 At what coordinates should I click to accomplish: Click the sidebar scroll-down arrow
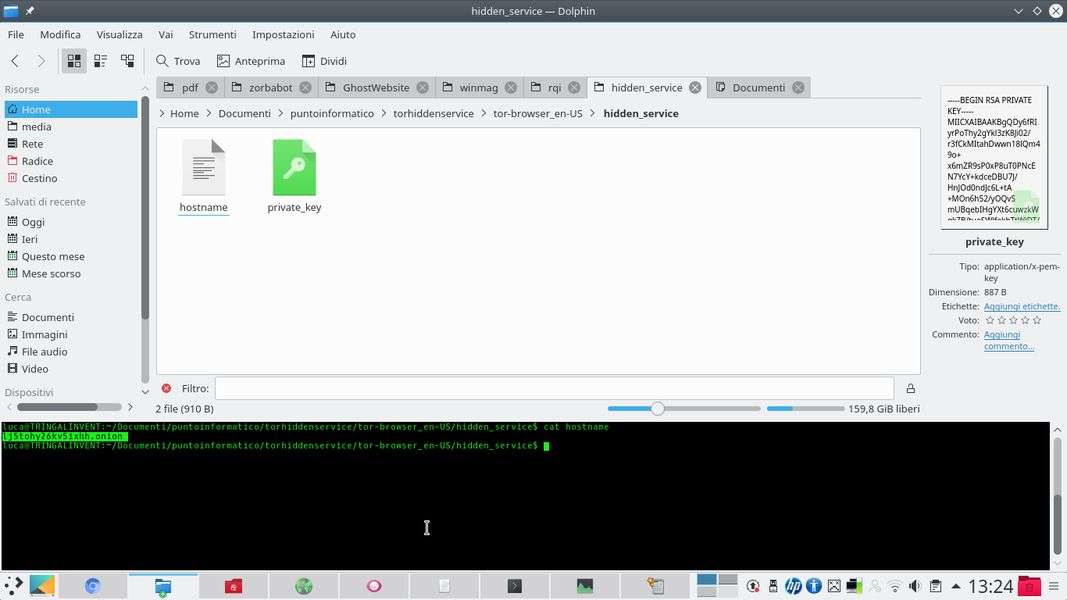tap(145, 392)
